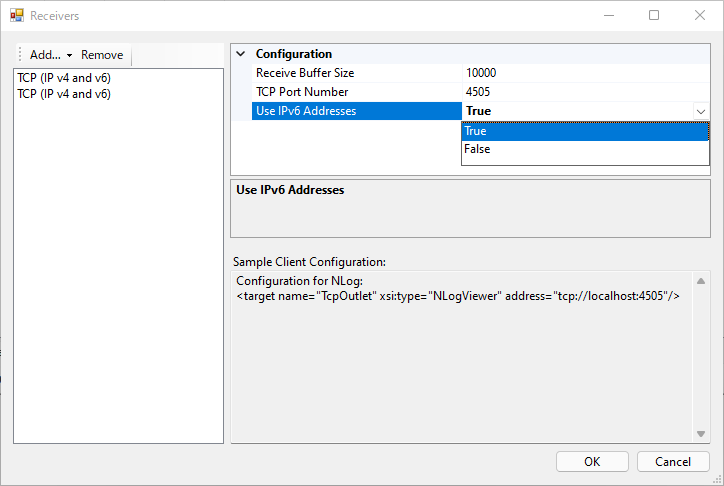This screenshot has width=724, height=486.
Task: Maximize the Receivers window
Action: pyautogui.click(x=653, y=16)
